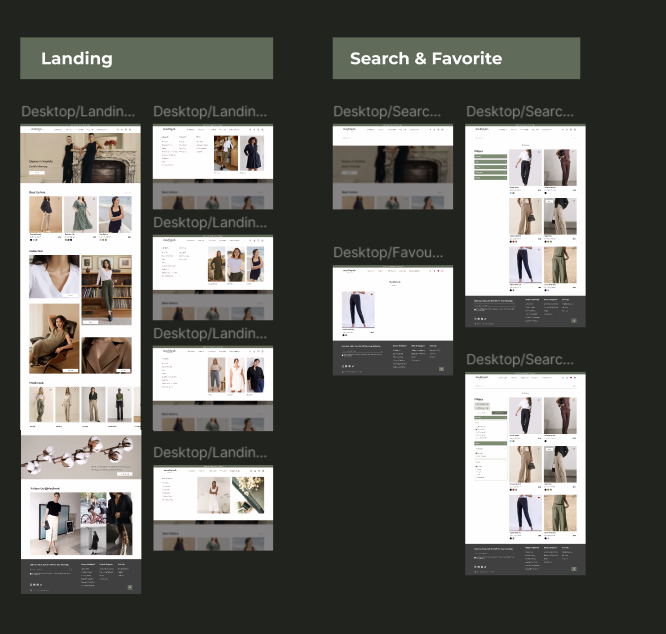Select the black tee and white skirt Instagram photo
The image size is (666, 634).
pyautogui.click(x=55, y=524)
